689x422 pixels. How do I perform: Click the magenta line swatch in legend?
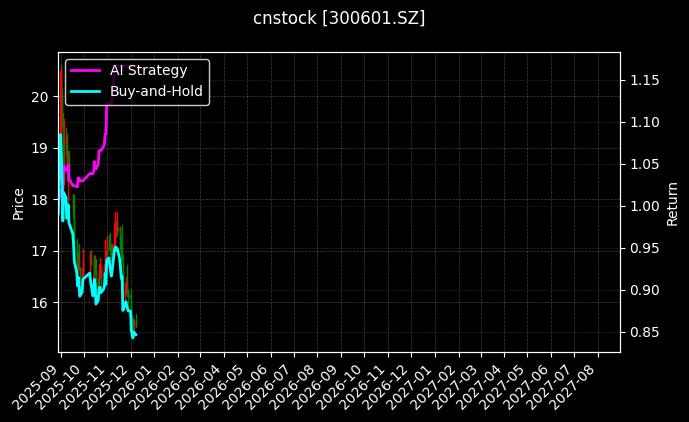click(86, 70)
